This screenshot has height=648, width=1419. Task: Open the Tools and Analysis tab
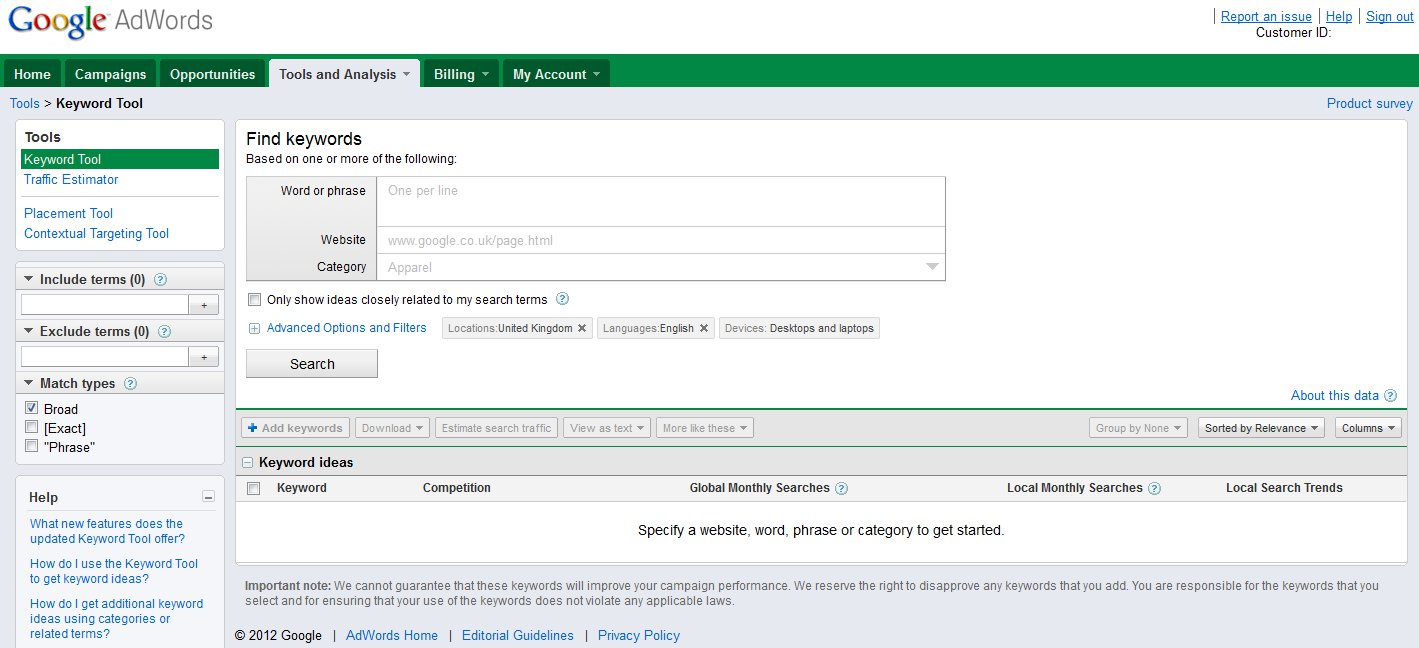(344, 74)
